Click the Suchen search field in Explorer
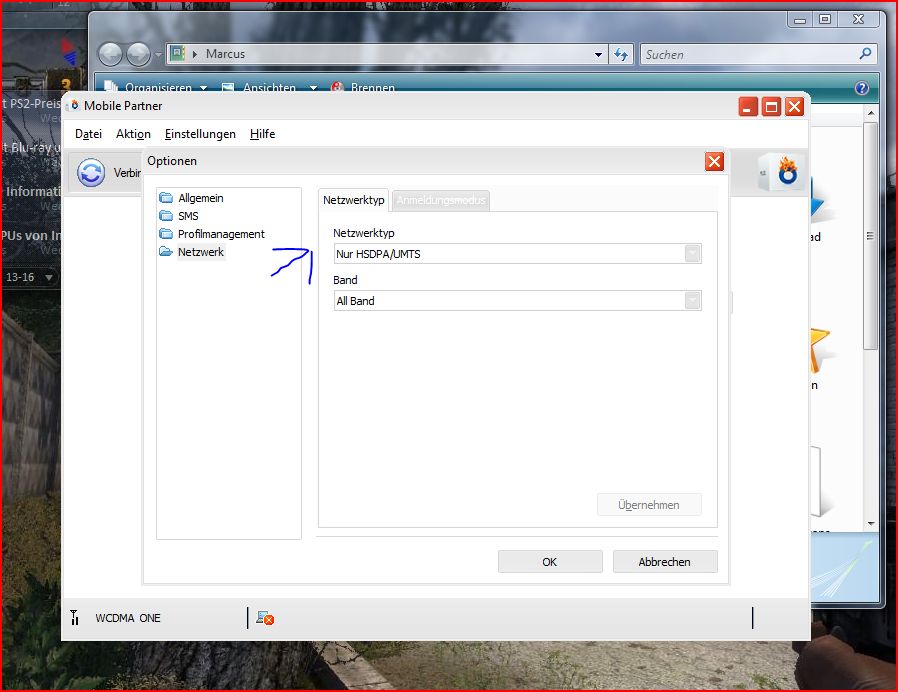Screen dimensions: 898x692 coord(750,54)
